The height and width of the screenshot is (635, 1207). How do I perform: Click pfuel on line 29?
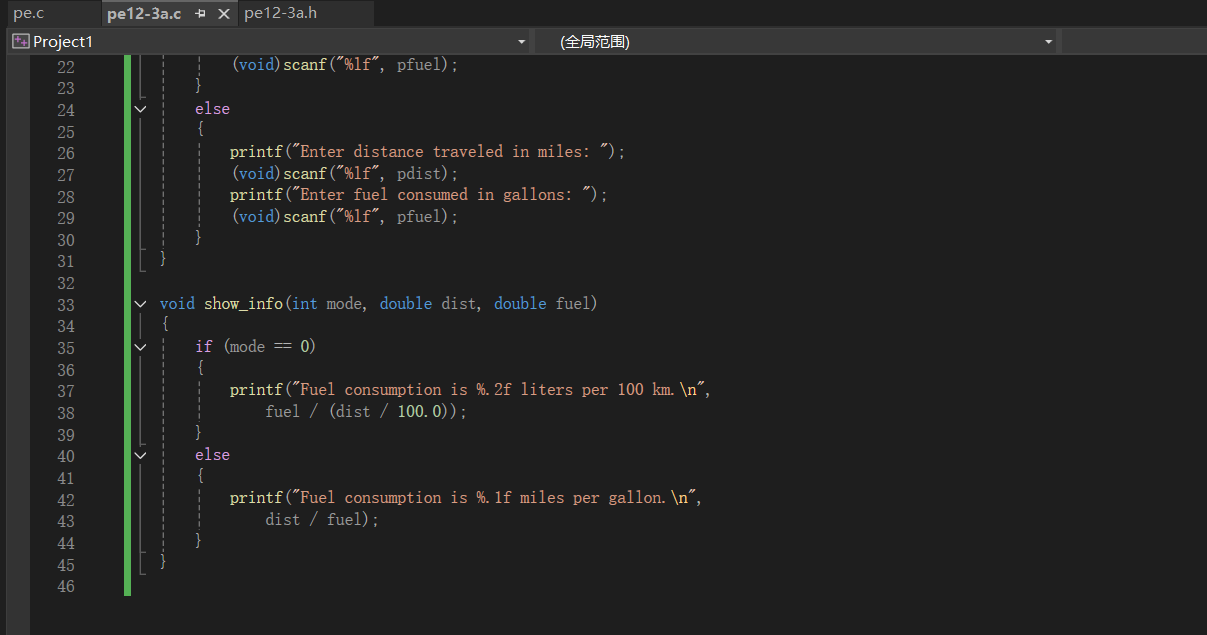tap(419, 217)
